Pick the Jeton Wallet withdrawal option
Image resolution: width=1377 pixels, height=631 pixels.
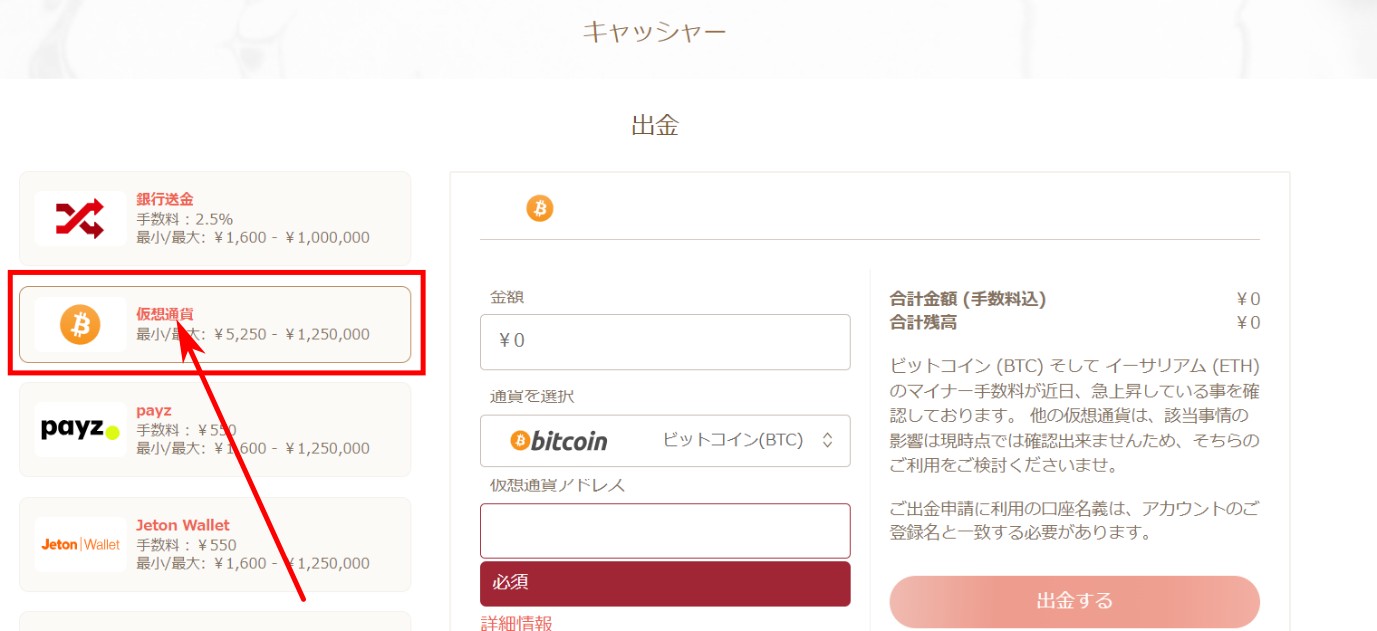pyautogui.click(x=215, y=544)
